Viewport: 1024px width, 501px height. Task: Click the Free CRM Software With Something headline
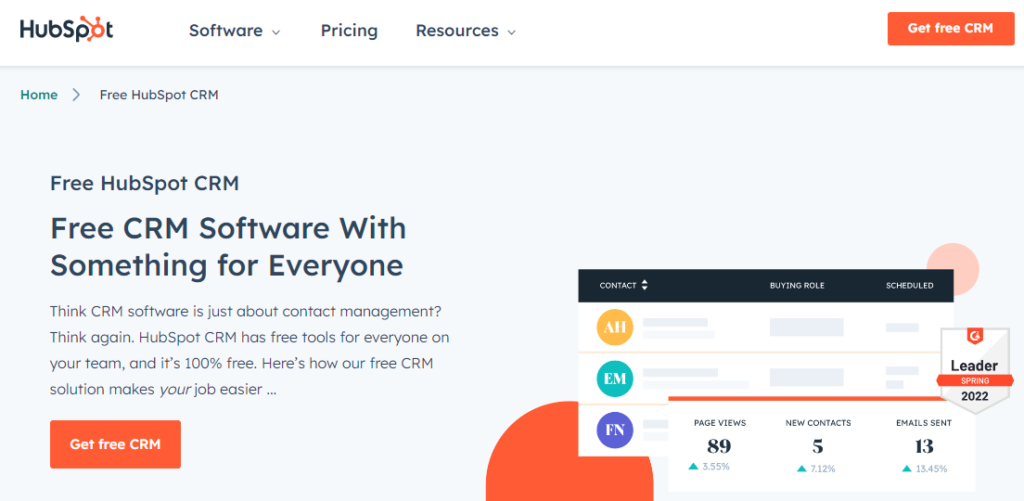point(228,247)
